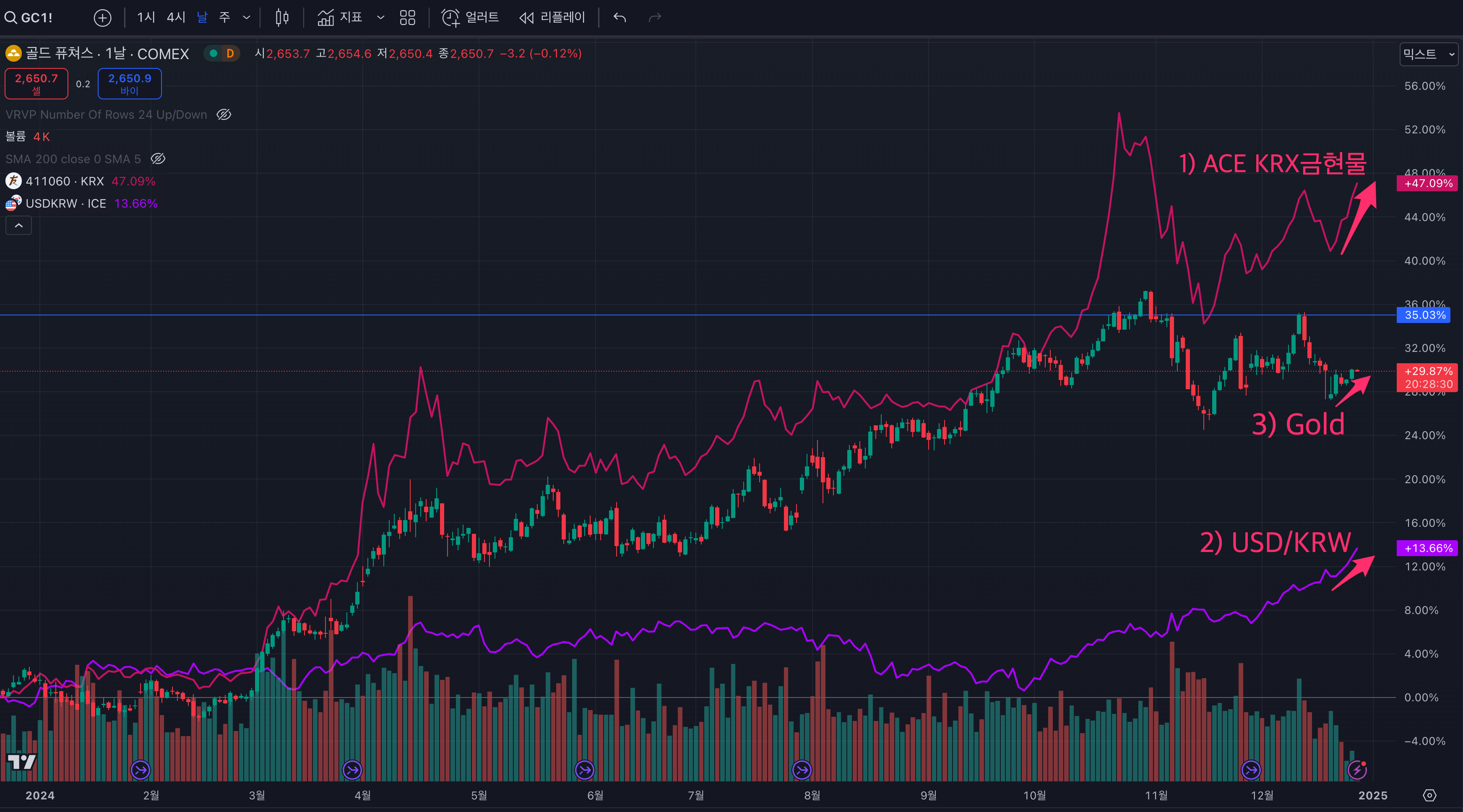This screenshot has width=1463, height=812.
Task: Open chart settings gear at bottom right
Action: 1429,795
